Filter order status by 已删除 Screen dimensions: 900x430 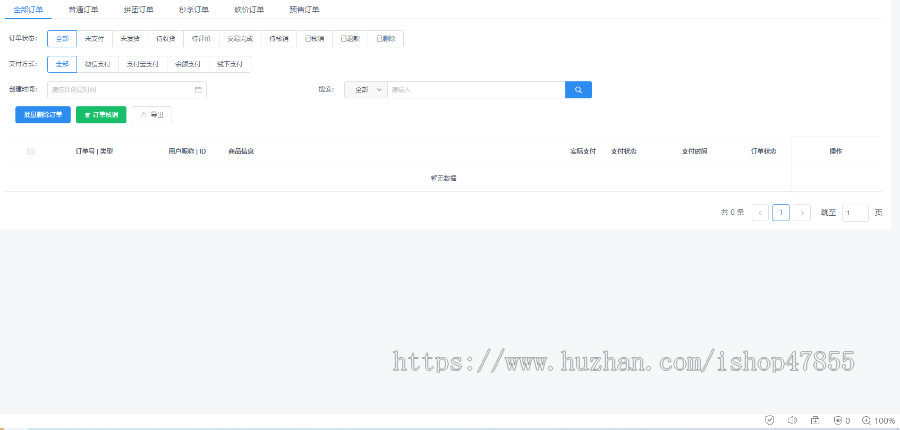385,38
